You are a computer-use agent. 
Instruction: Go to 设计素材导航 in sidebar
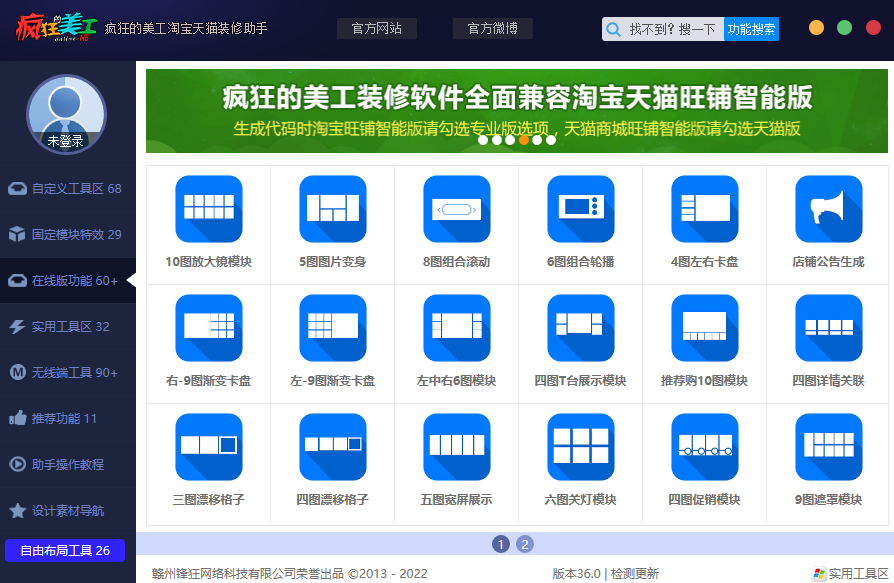coord(68,511)
